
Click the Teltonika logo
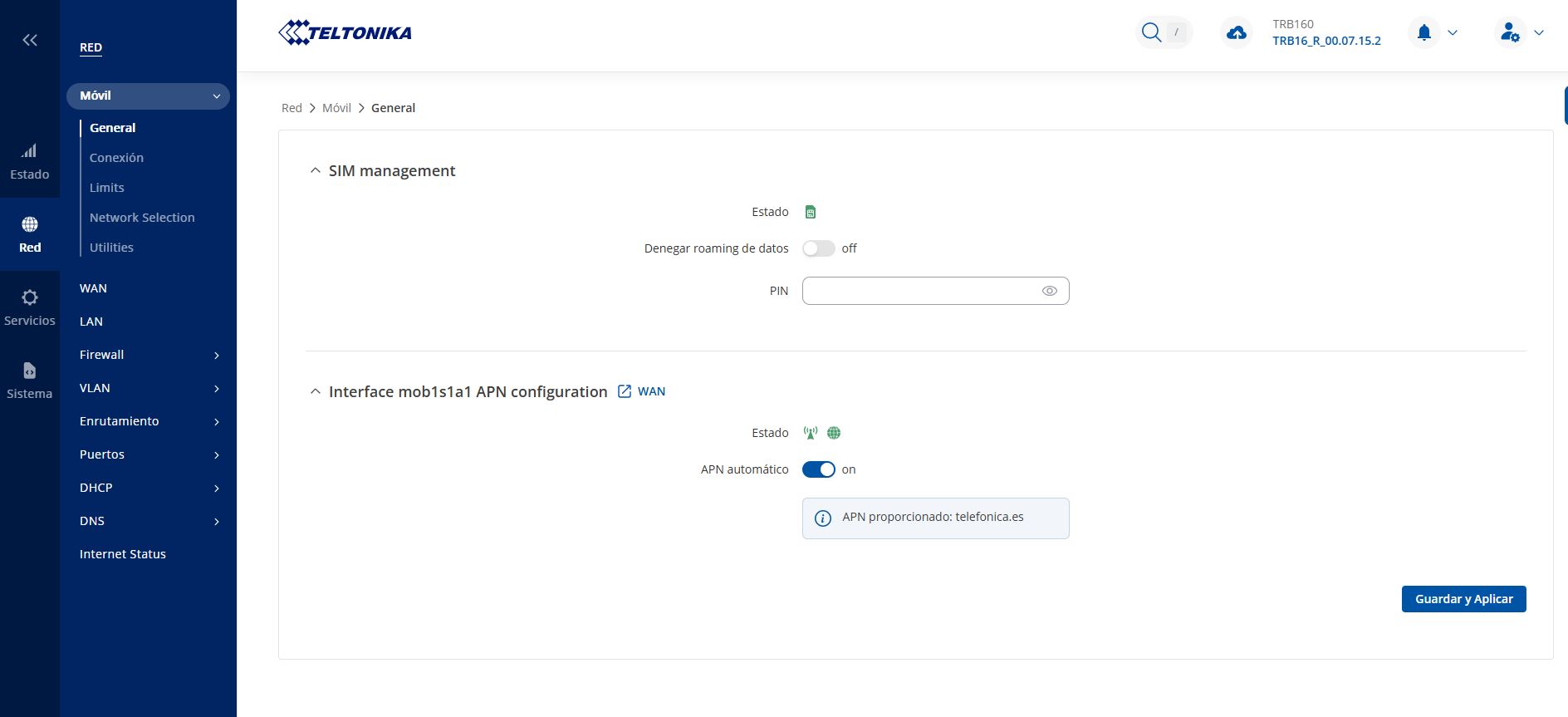345,32
